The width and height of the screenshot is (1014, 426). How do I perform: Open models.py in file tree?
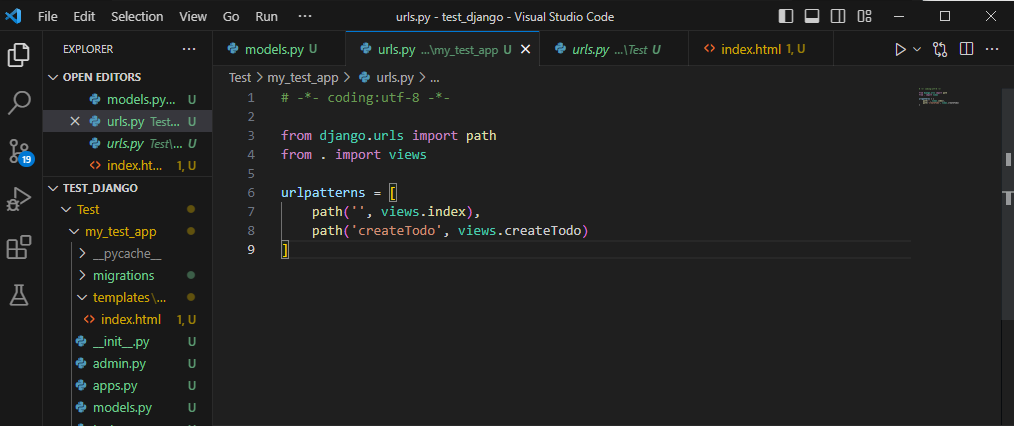pyautogui.click(x=127, y=407)
